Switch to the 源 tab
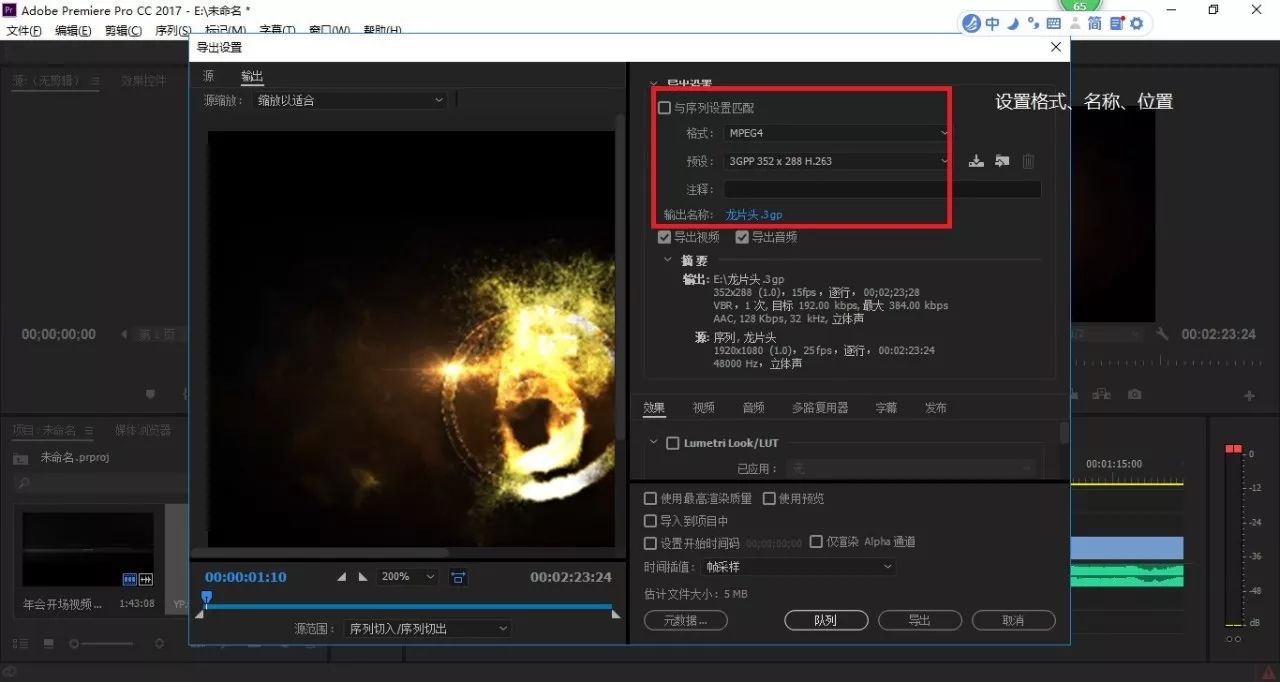This screenshot has width=1280, height=682. (208, 76)
